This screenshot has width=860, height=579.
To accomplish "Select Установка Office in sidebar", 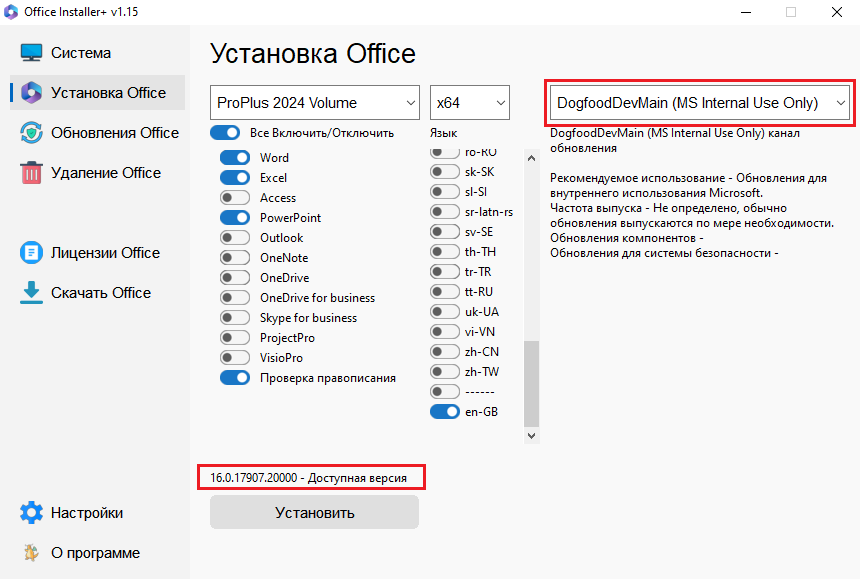I will (97, 93).
